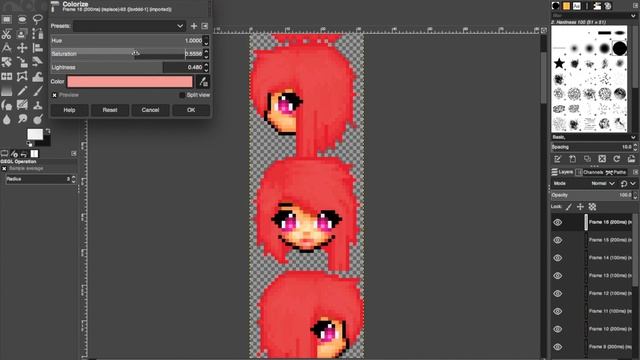Delete the selected brush

[602, 159]
